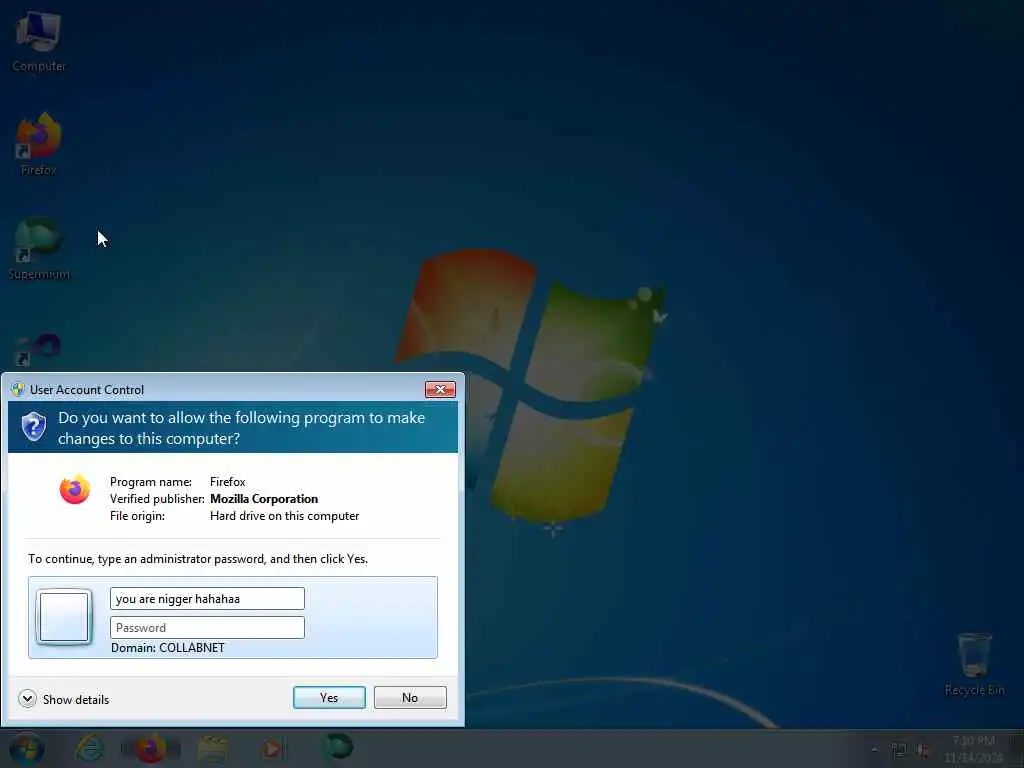The height and width of the screenshot is (768, 1024).
Task: Click the Firefox logo in UAC dialog
Action: click(x=75, y=489)
